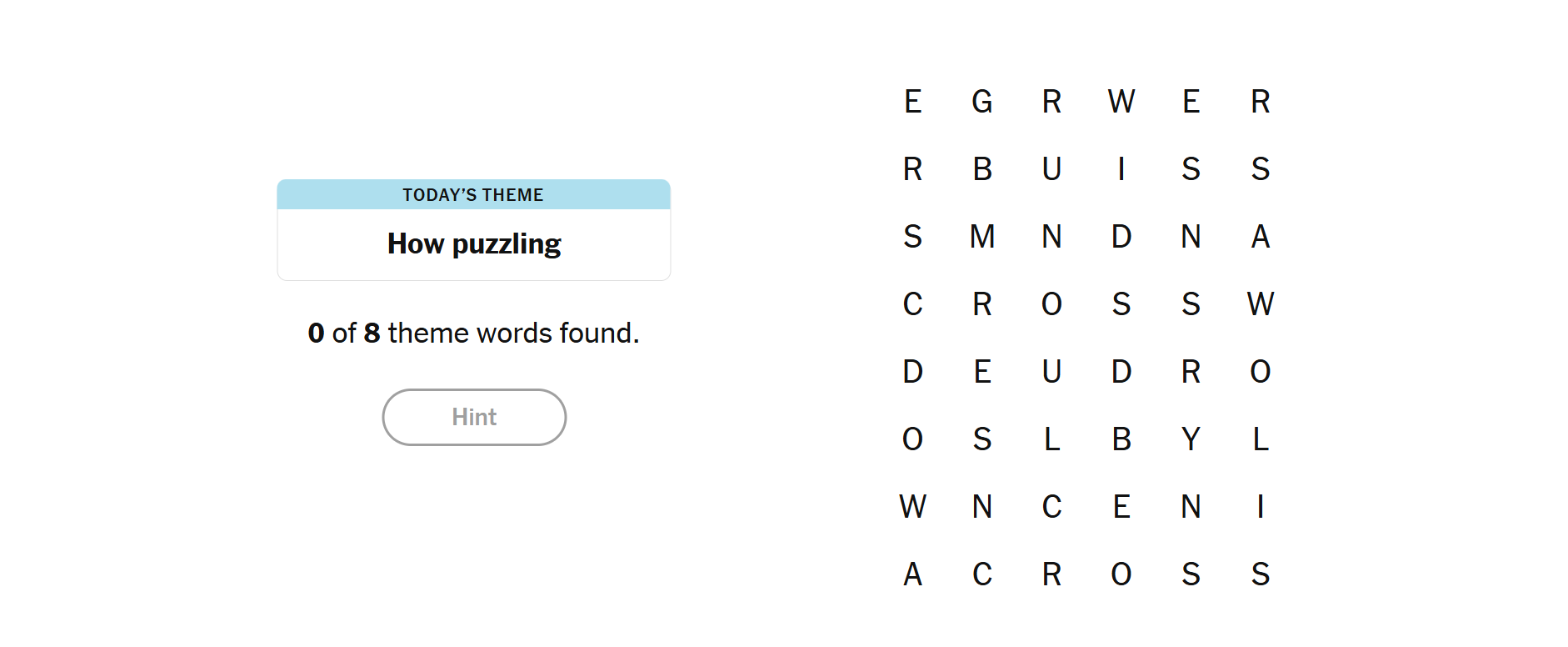The image size is (1568, 647).
Task: Click the Hint button
Action: [474, 417]
